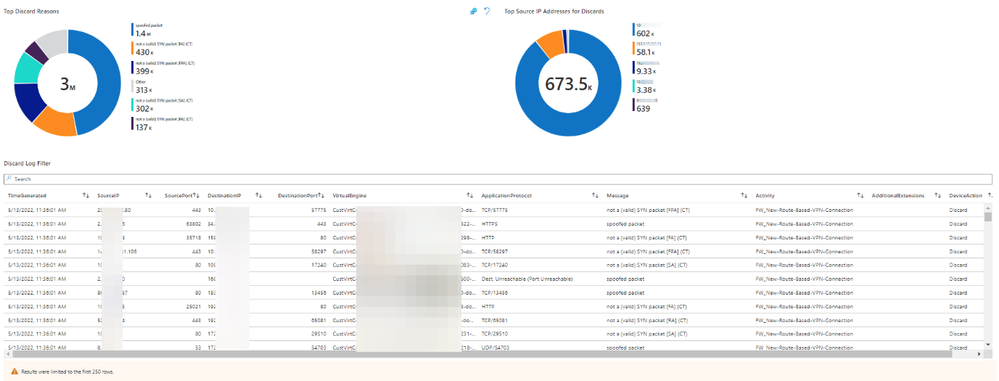The width and height of the screenshot is (999, 381).
Task: Click the orange slice of discard reasons donut
Action: (53, 122)
